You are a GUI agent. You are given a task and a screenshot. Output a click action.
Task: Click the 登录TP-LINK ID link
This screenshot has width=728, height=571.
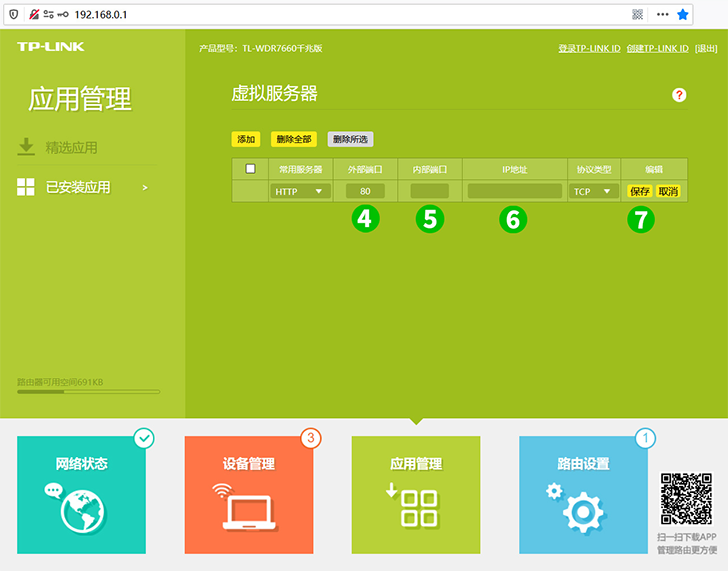pyautogui.click(x=589, y=48)
